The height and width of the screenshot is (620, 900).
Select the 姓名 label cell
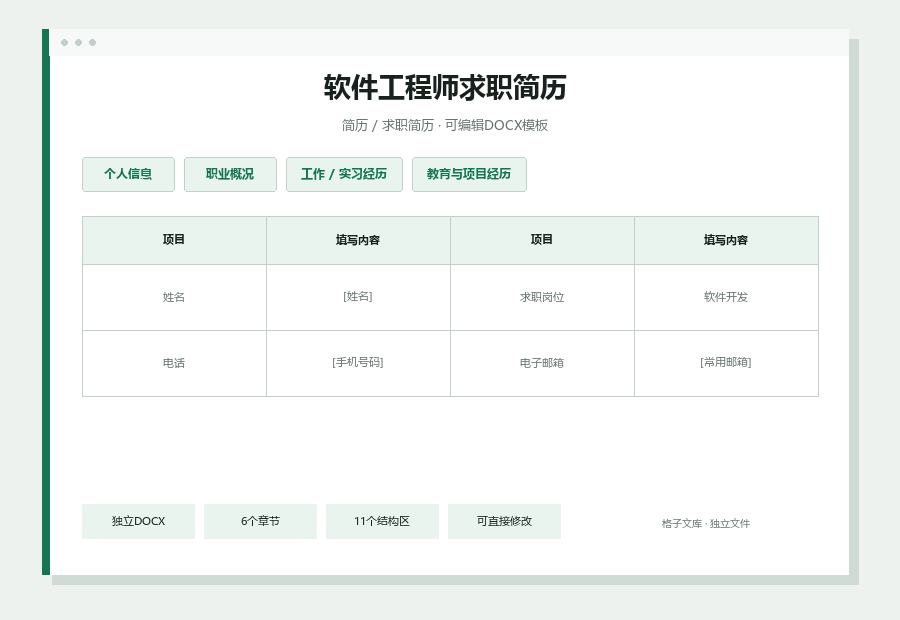174,297
